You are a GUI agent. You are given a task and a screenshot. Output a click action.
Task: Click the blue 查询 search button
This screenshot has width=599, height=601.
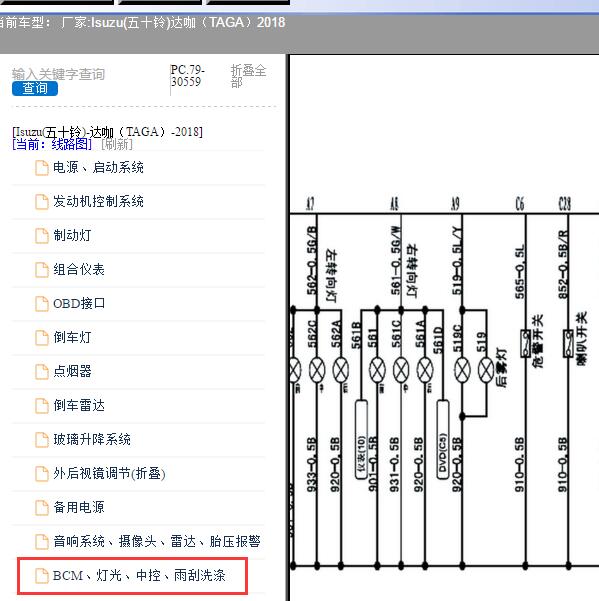point(35,89)
